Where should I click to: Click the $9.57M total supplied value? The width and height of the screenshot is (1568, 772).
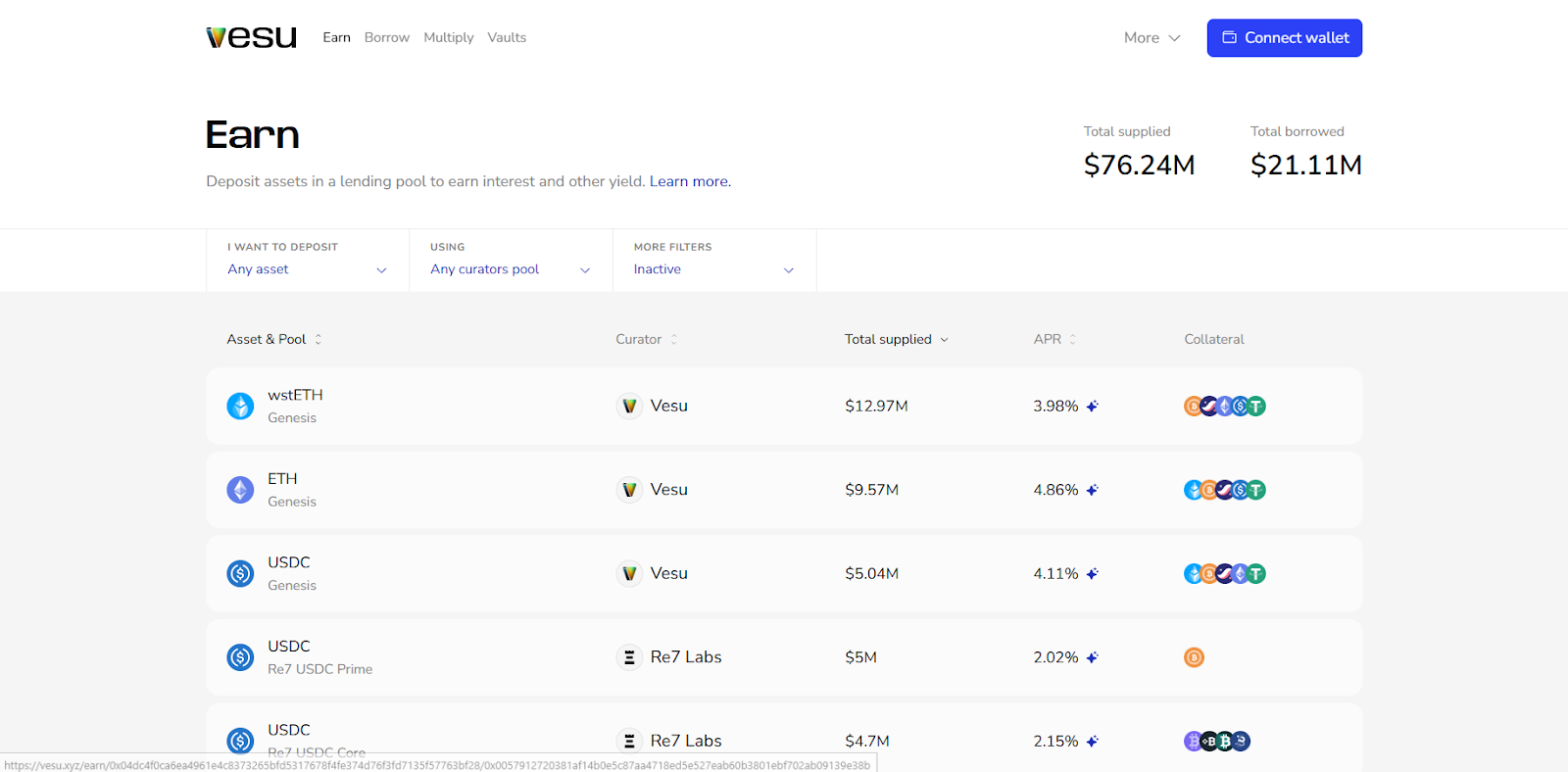[871, 490]
